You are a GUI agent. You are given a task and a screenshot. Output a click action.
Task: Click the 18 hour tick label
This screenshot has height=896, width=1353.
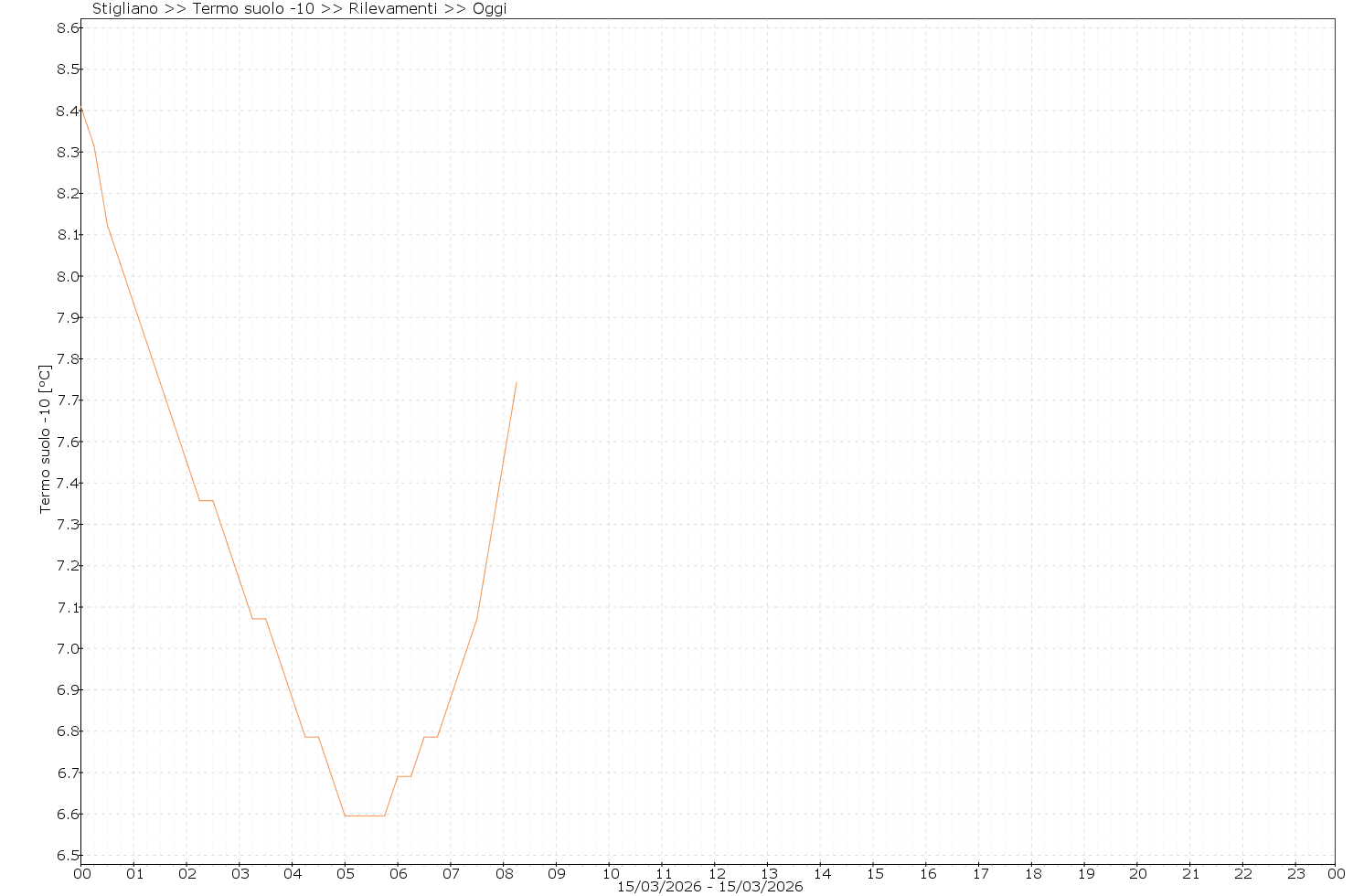pos(1032,874)
